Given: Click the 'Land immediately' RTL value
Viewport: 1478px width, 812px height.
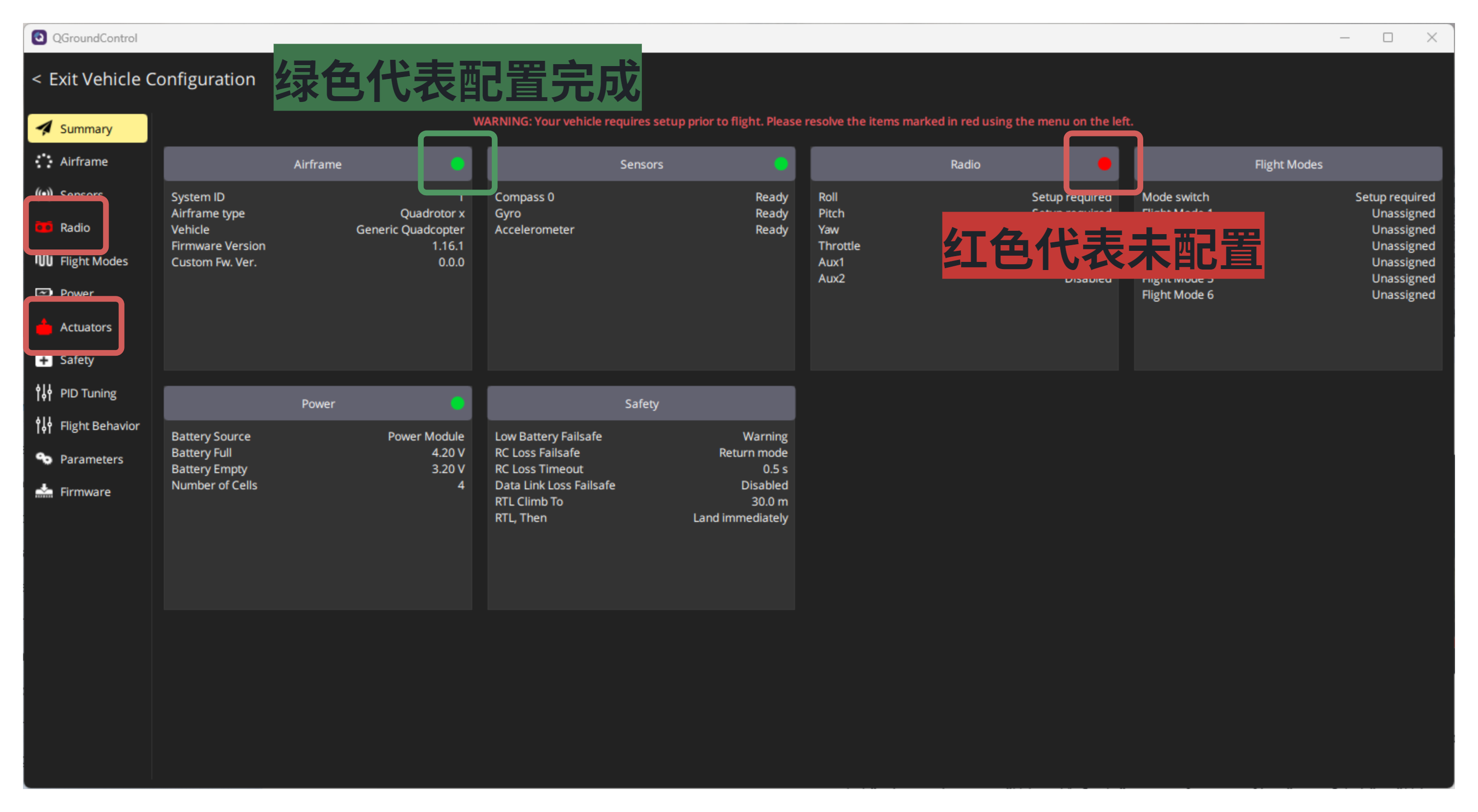Looking at the screenshot, I should [740, 518].
